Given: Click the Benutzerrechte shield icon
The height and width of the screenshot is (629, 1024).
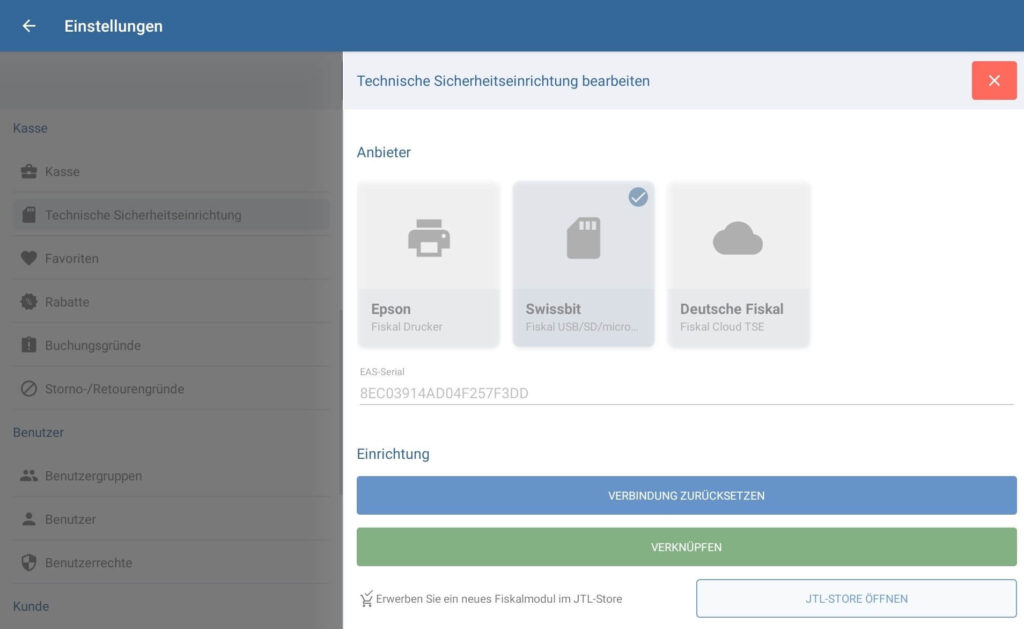Looking at the screenshot, I should [x=29, y=563].
